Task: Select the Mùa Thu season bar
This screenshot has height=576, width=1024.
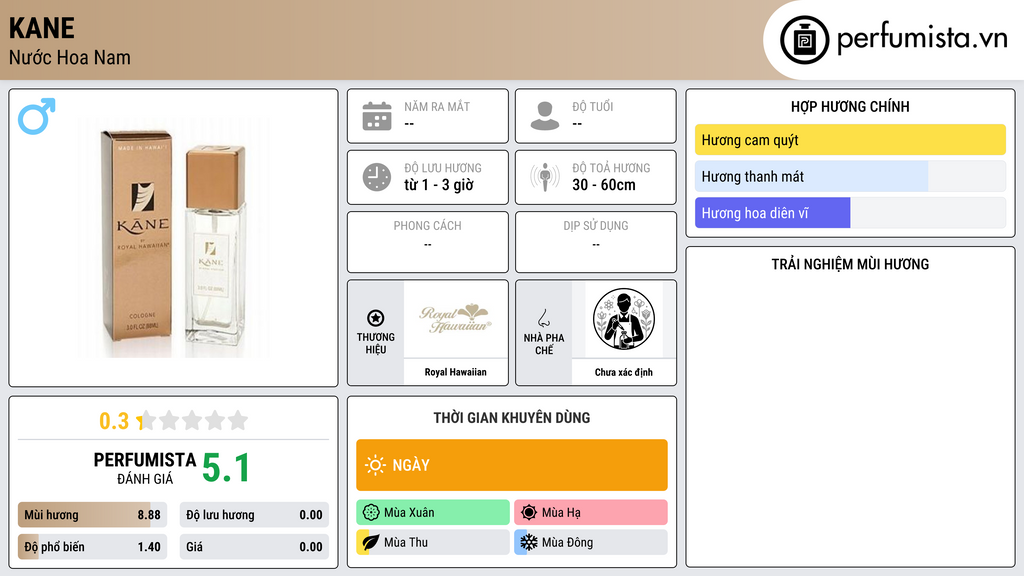Action: pyautogui.click(x=433, y=542)
